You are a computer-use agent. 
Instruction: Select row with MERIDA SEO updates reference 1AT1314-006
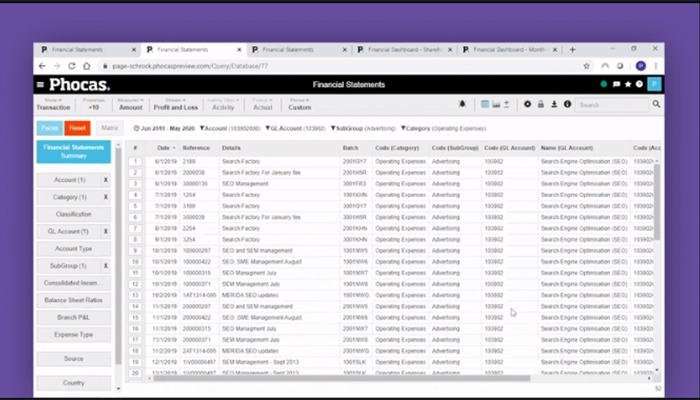coord(393,295)
